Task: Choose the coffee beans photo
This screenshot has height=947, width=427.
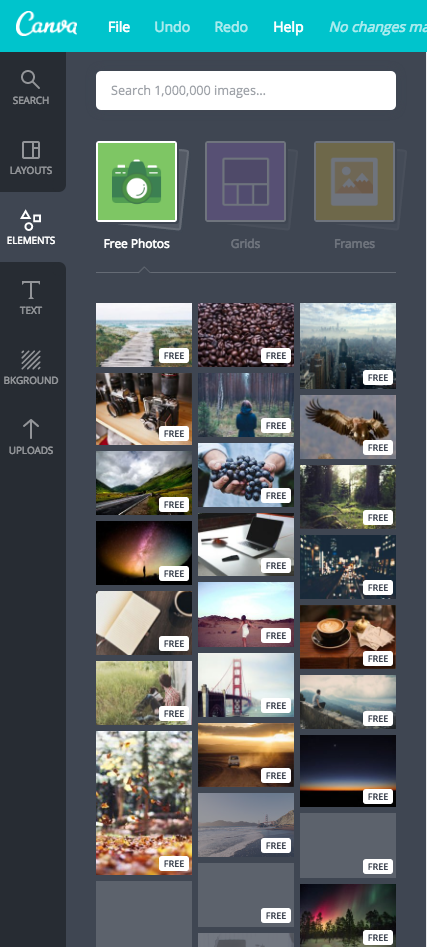Action: (246, 335)
